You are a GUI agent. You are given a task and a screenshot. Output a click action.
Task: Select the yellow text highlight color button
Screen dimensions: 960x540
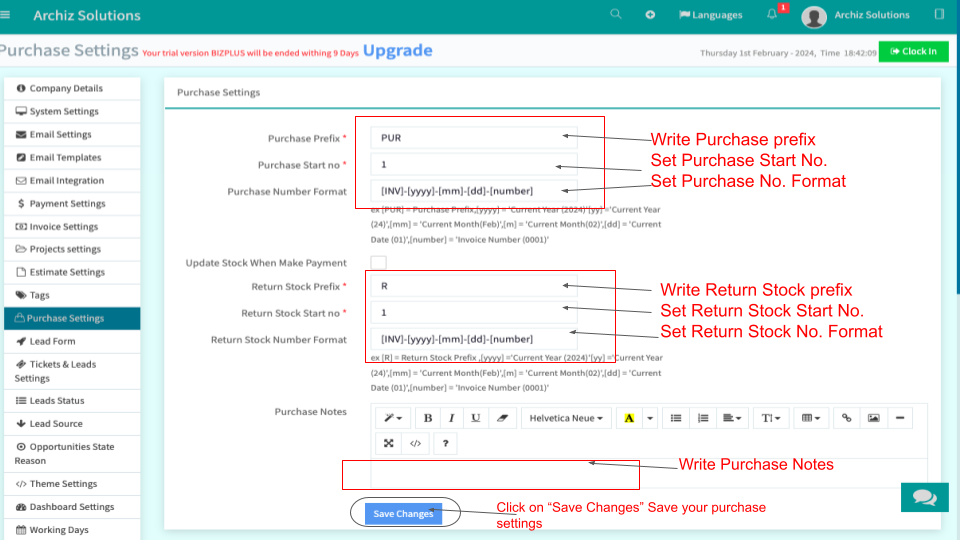[x=628, y=418]
